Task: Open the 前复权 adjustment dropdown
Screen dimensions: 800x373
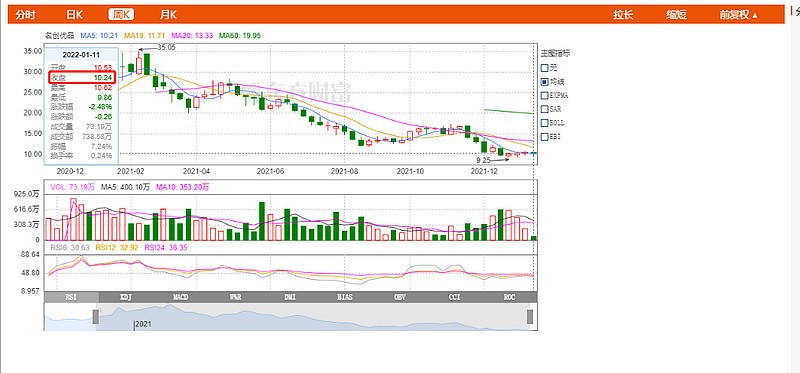Action: pyautogui.click(x=738, y=15)
